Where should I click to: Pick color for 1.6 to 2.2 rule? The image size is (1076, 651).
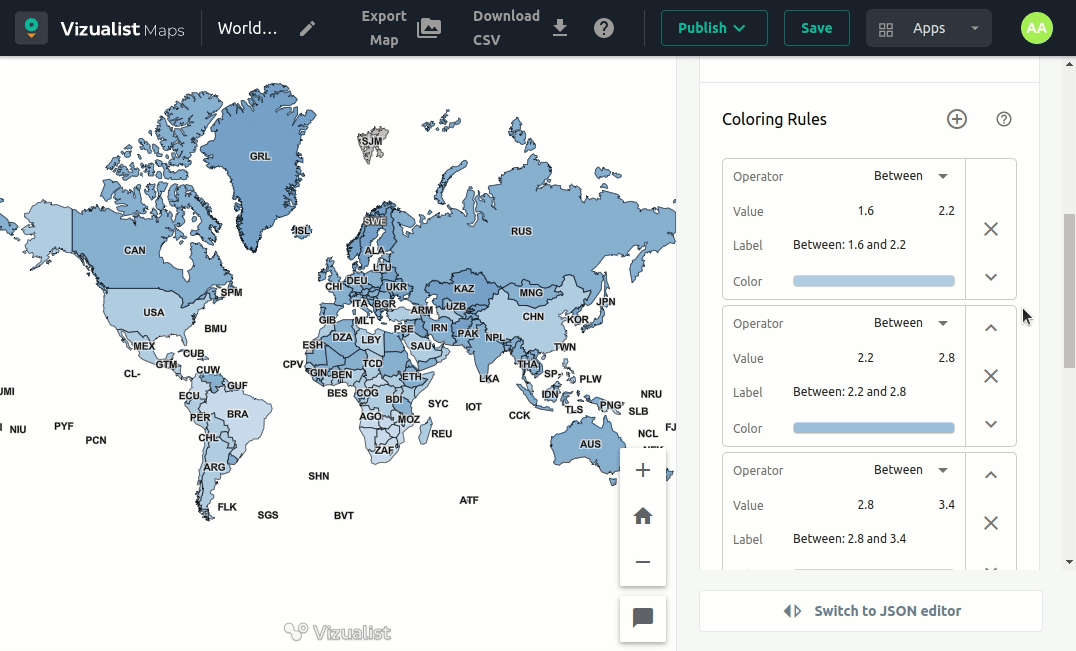pyautogui.click(x=873, y=281)
